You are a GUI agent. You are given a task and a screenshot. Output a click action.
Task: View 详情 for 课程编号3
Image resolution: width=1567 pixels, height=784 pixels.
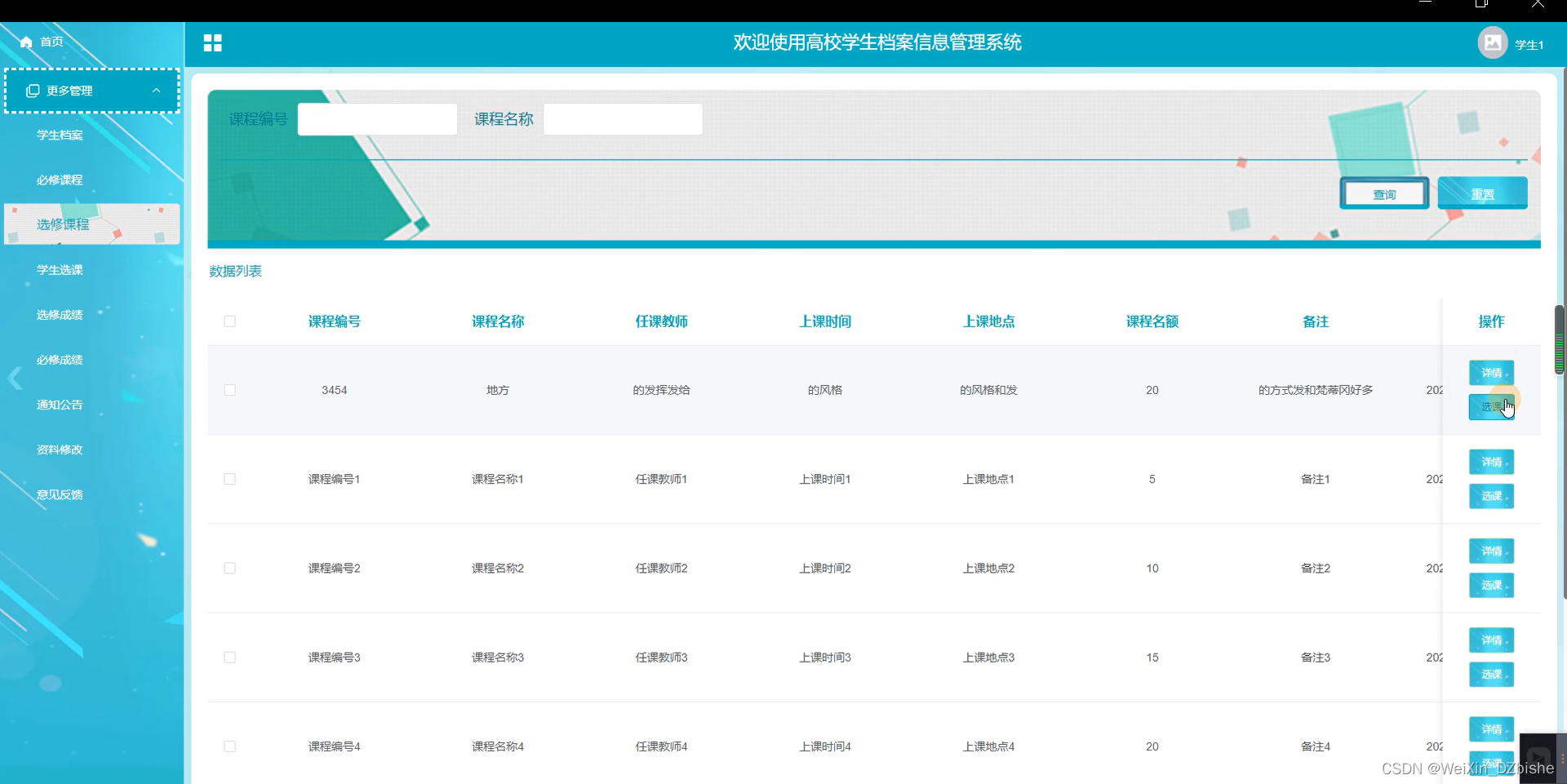point(1491,640)
